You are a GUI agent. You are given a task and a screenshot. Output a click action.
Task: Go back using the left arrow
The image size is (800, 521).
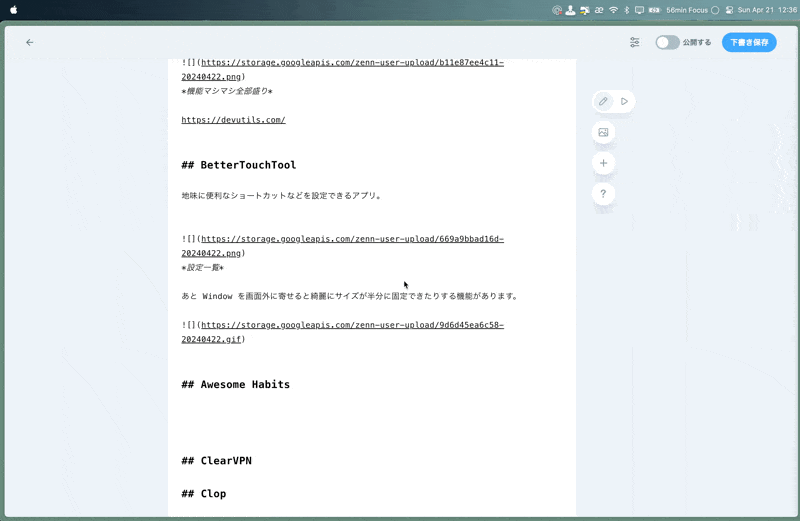pyautogui.click(x=30, y=42)
